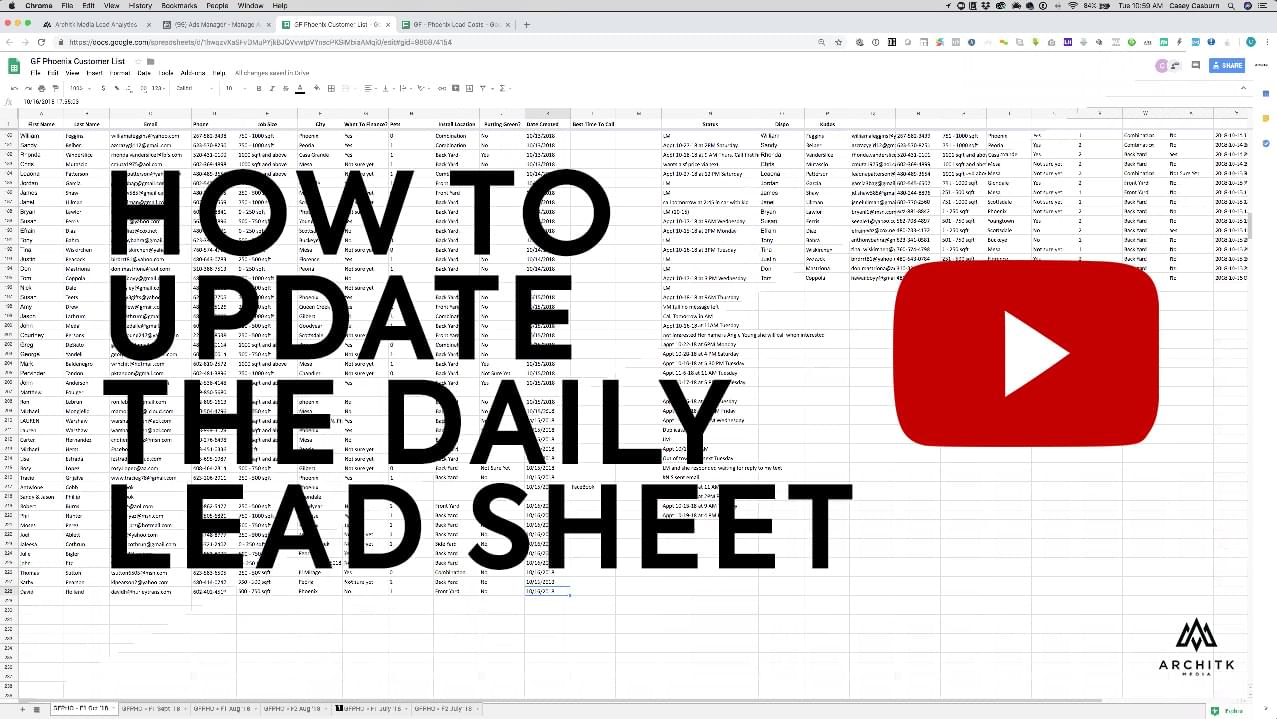
Task: Toggle strikethrough formatting
Action: click(x=286, y=88)
